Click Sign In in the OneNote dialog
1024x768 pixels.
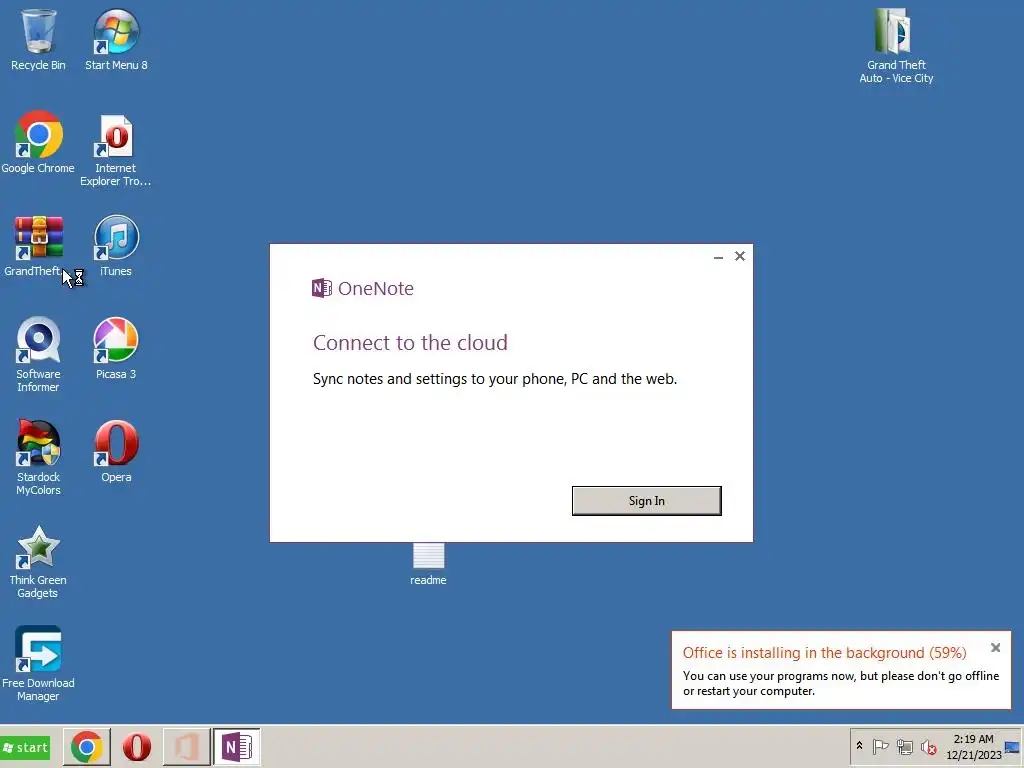coord(647,501)
